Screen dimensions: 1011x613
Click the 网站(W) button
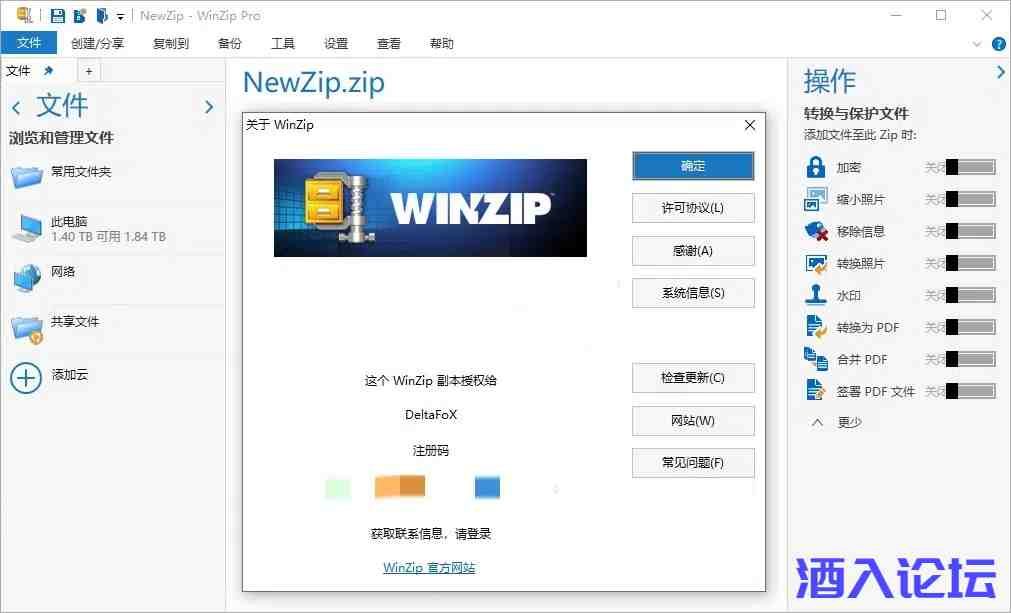(x=693, y=421)
